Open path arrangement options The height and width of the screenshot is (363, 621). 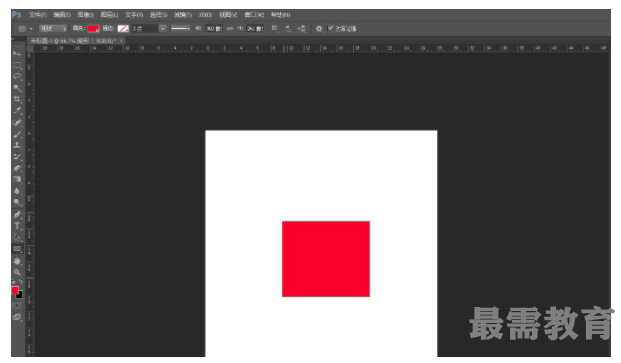coord(302,29)
